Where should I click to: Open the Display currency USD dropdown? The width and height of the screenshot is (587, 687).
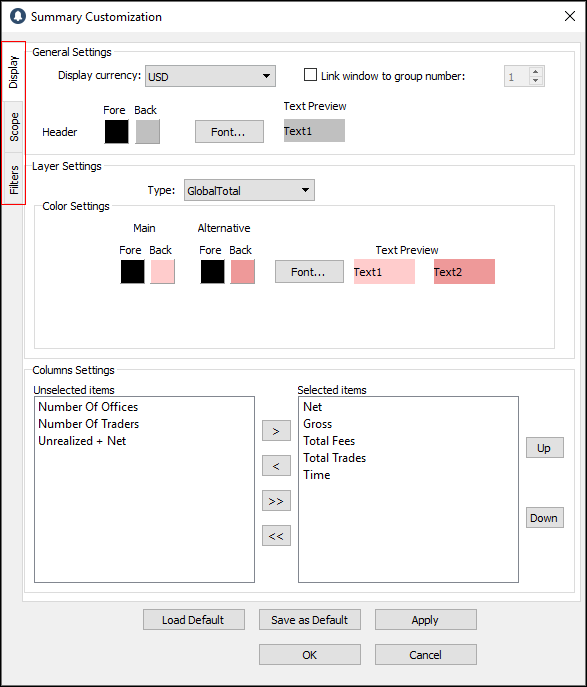coord(210,76)
